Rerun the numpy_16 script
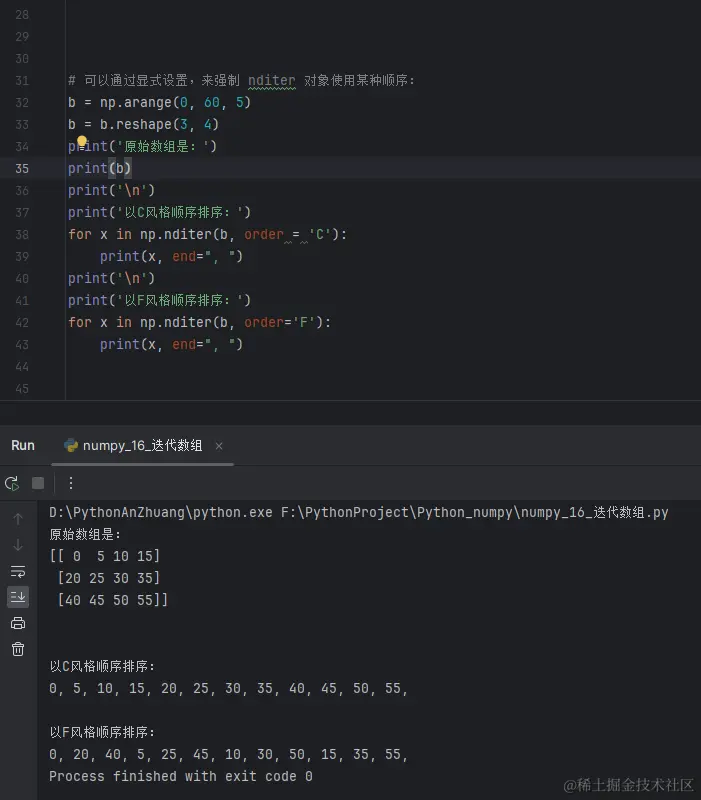Screen dimensions: 701x800 click(12, 483)
